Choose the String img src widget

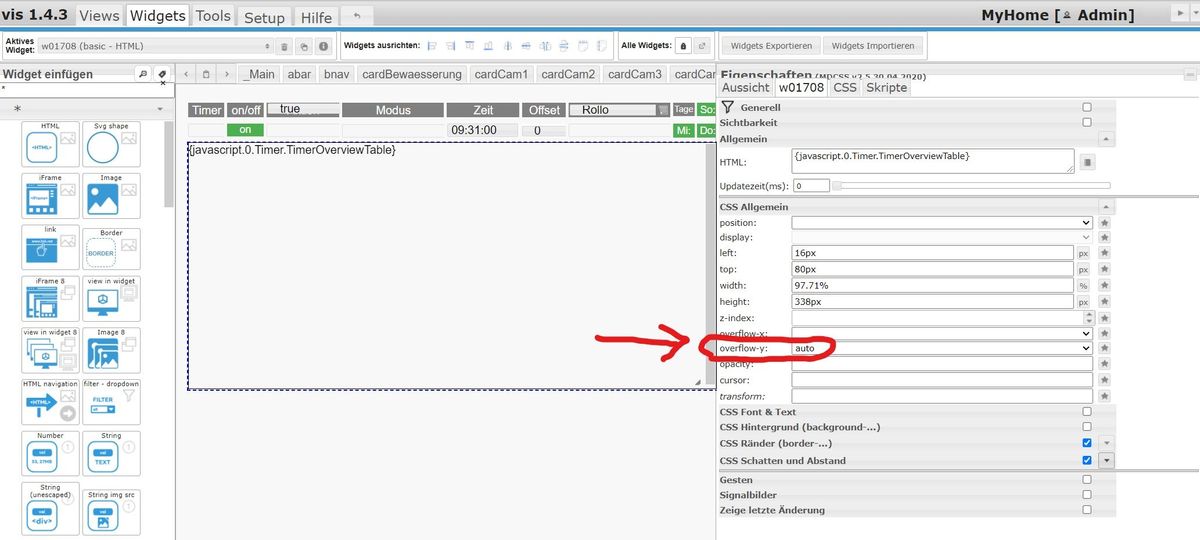111,512
